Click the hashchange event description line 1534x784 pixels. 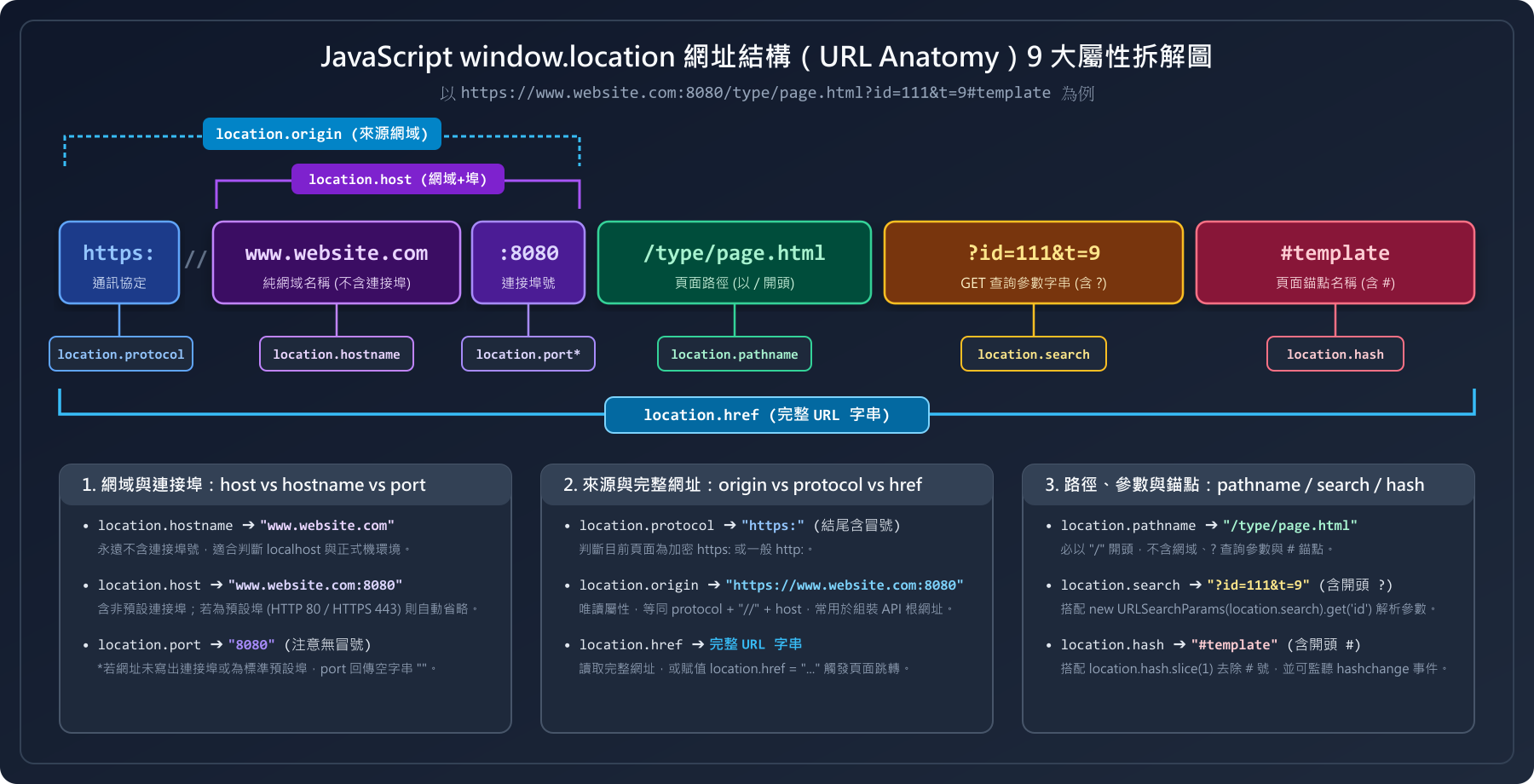[x=1254, y=669]
